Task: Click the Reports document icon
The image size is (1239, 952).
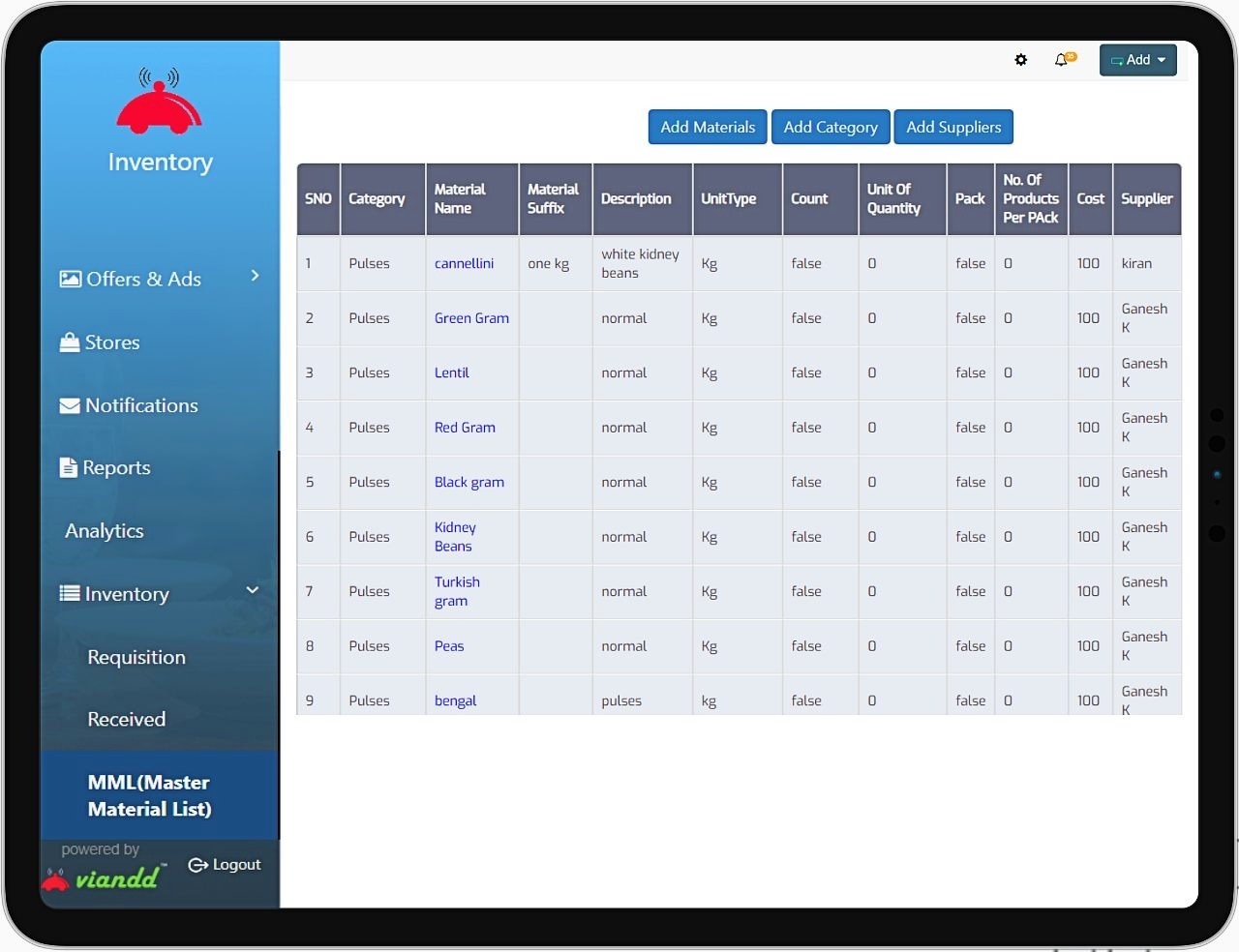Action: 69,467
